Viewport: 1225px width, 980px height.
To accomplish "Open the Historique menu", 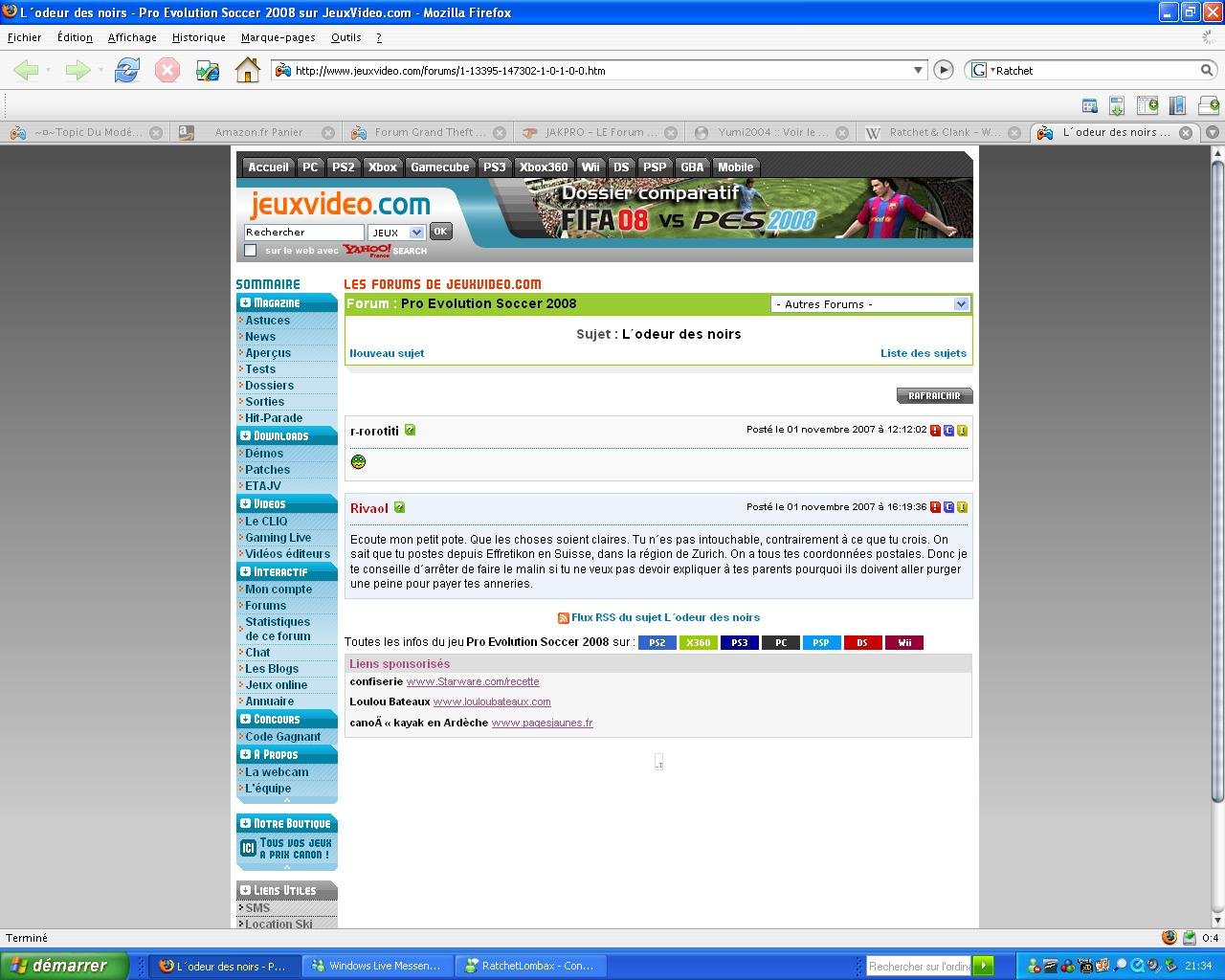I will point(199,37).
